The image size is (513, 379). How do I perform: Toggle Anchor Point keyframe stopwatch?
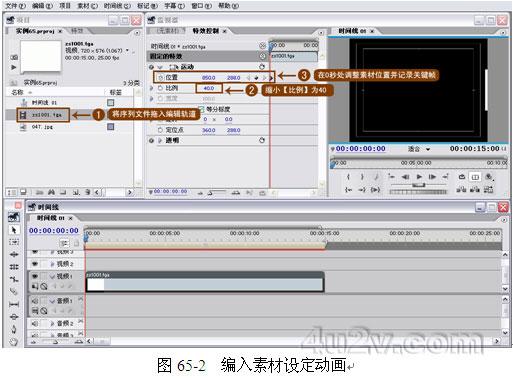tap(161, 130)
